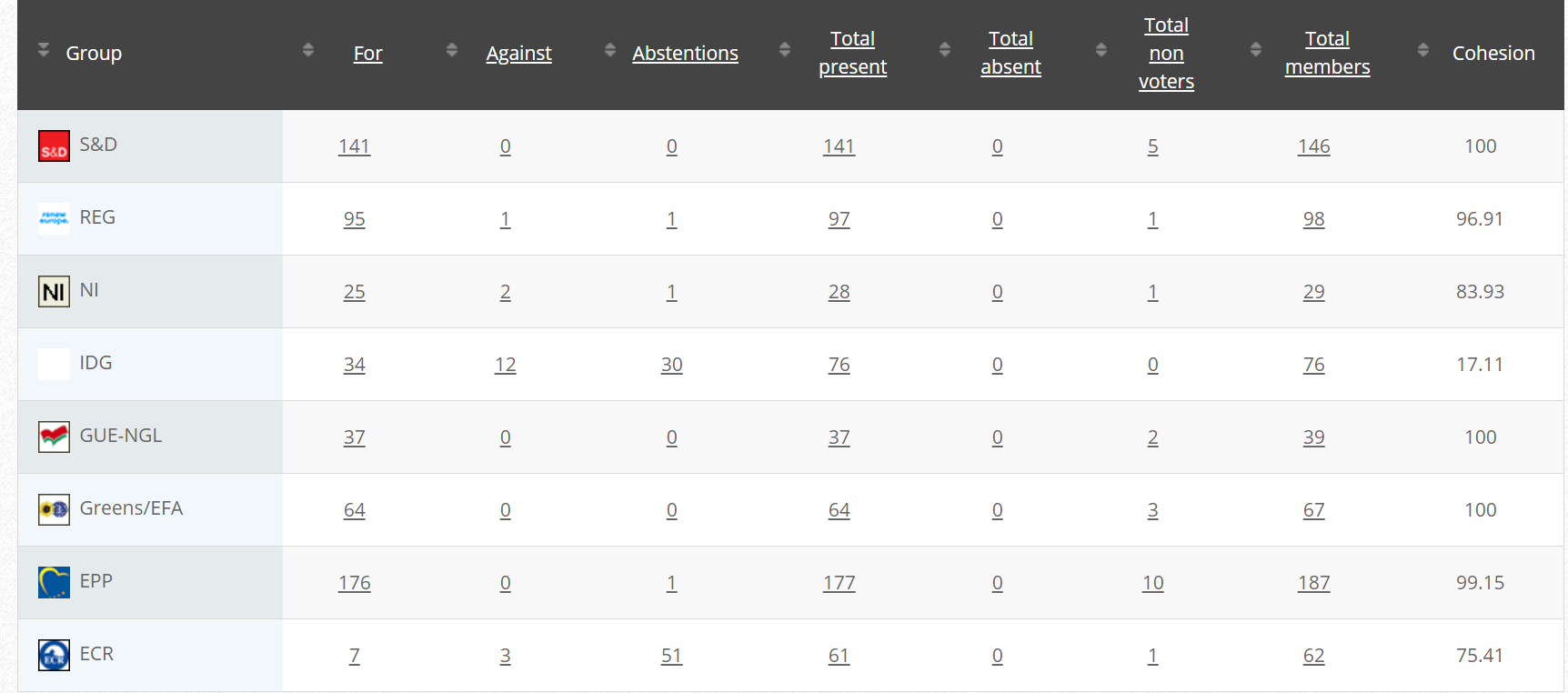The image size is (1568, 693).
Task: Click the GUE-NGL group logo icon
Action: 54,437
